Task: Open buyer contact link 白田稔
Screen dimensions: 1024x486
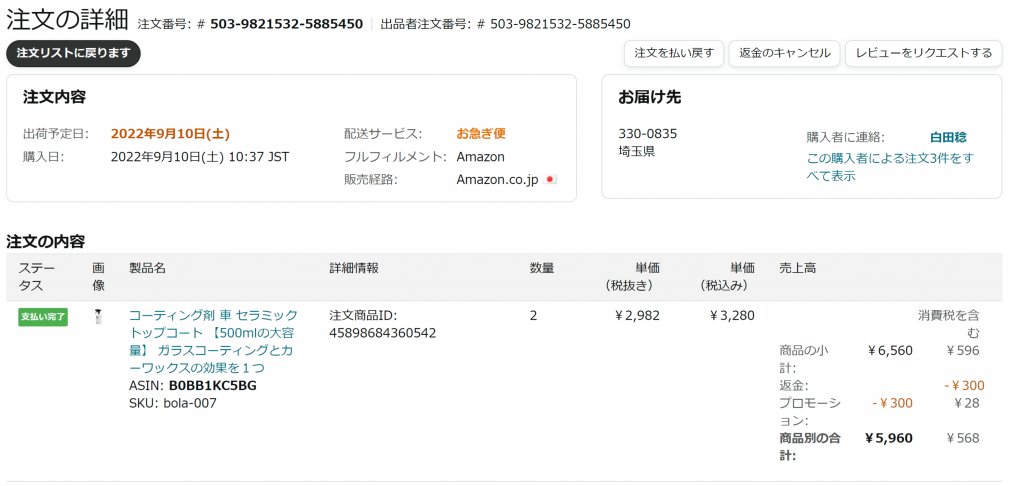Action: coord(948,138)
